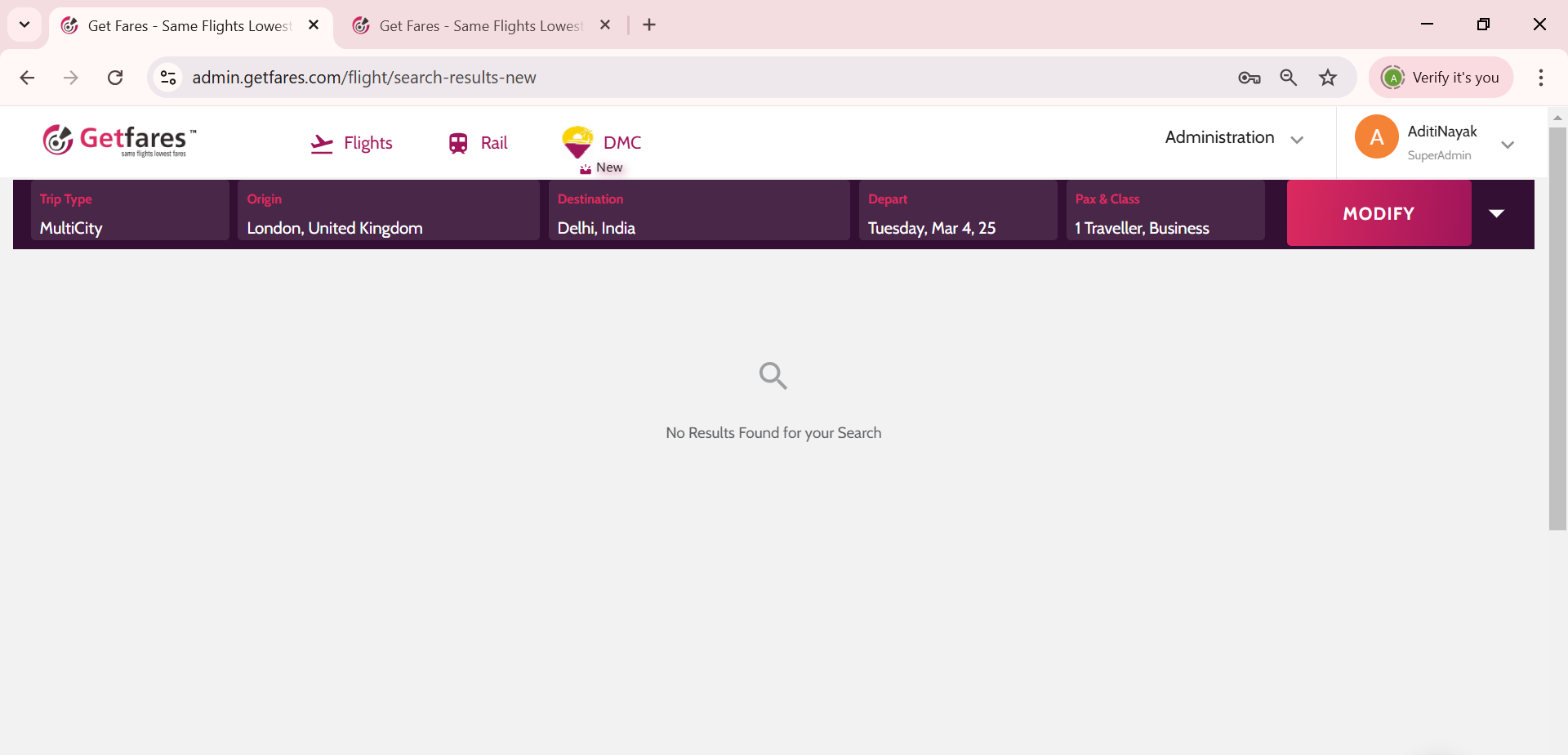The height and width of the screenshot is (755, 1568).
Task: Click the password key icon
Action: click(1249, 78)
